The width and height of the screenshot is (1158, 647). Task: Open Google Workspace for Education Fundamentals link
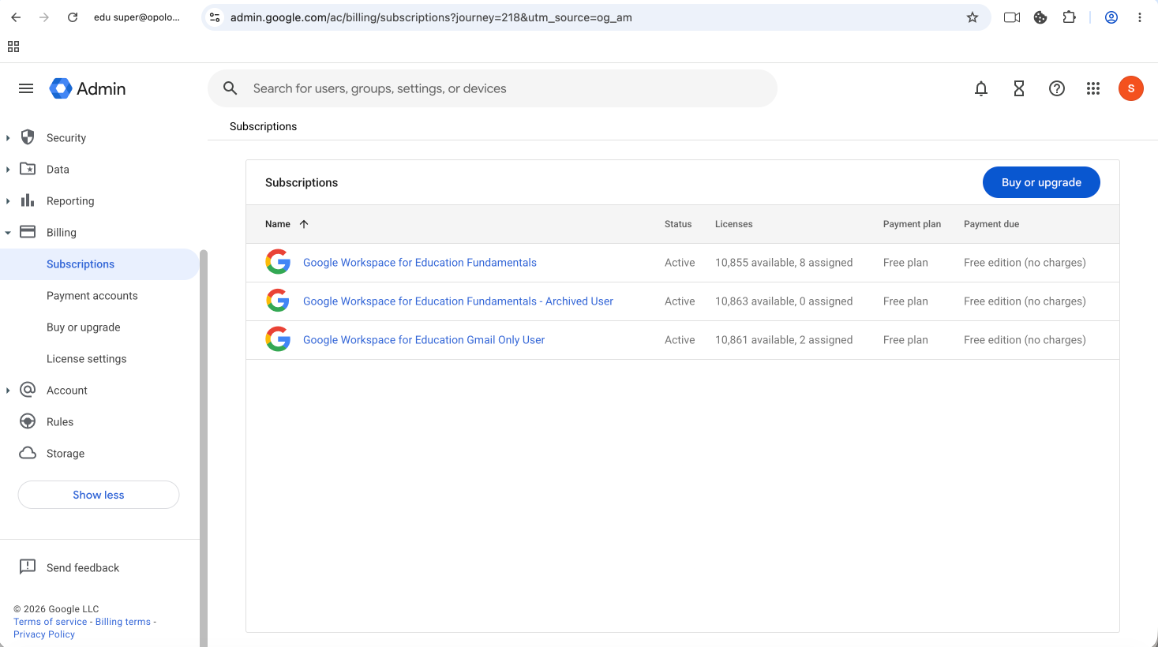tap(419, 262)
